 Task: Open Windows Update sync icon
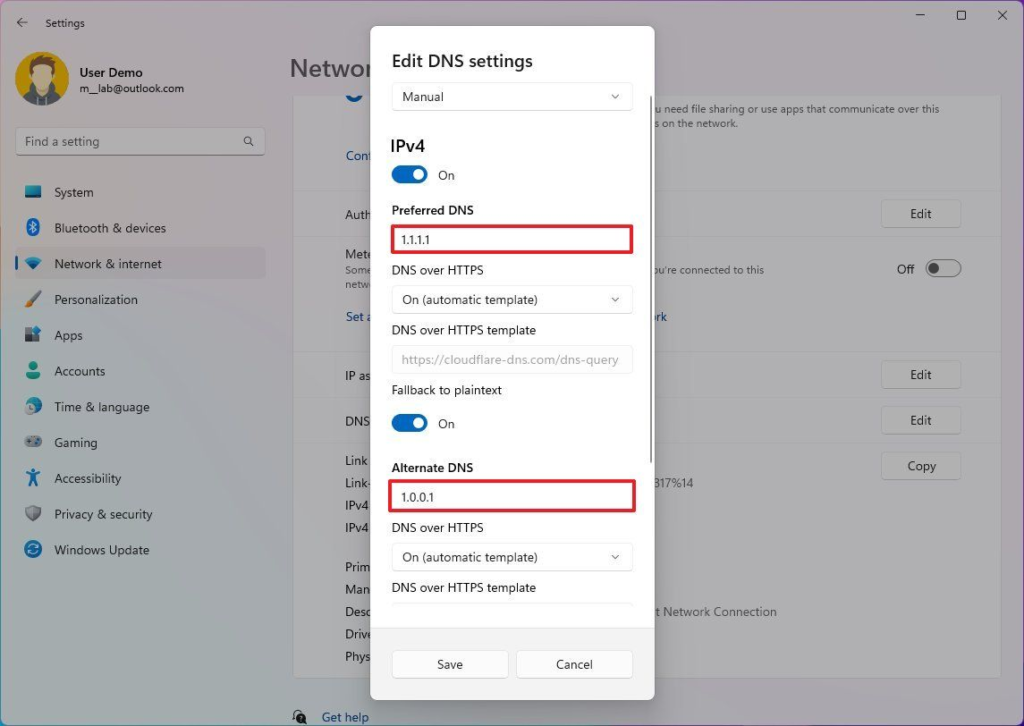click(33, 550)
